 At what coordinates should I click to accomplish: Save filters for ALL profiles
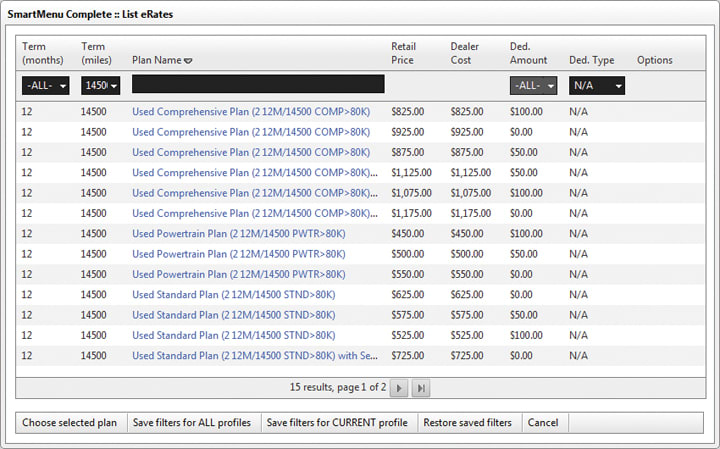pos(192,423)
